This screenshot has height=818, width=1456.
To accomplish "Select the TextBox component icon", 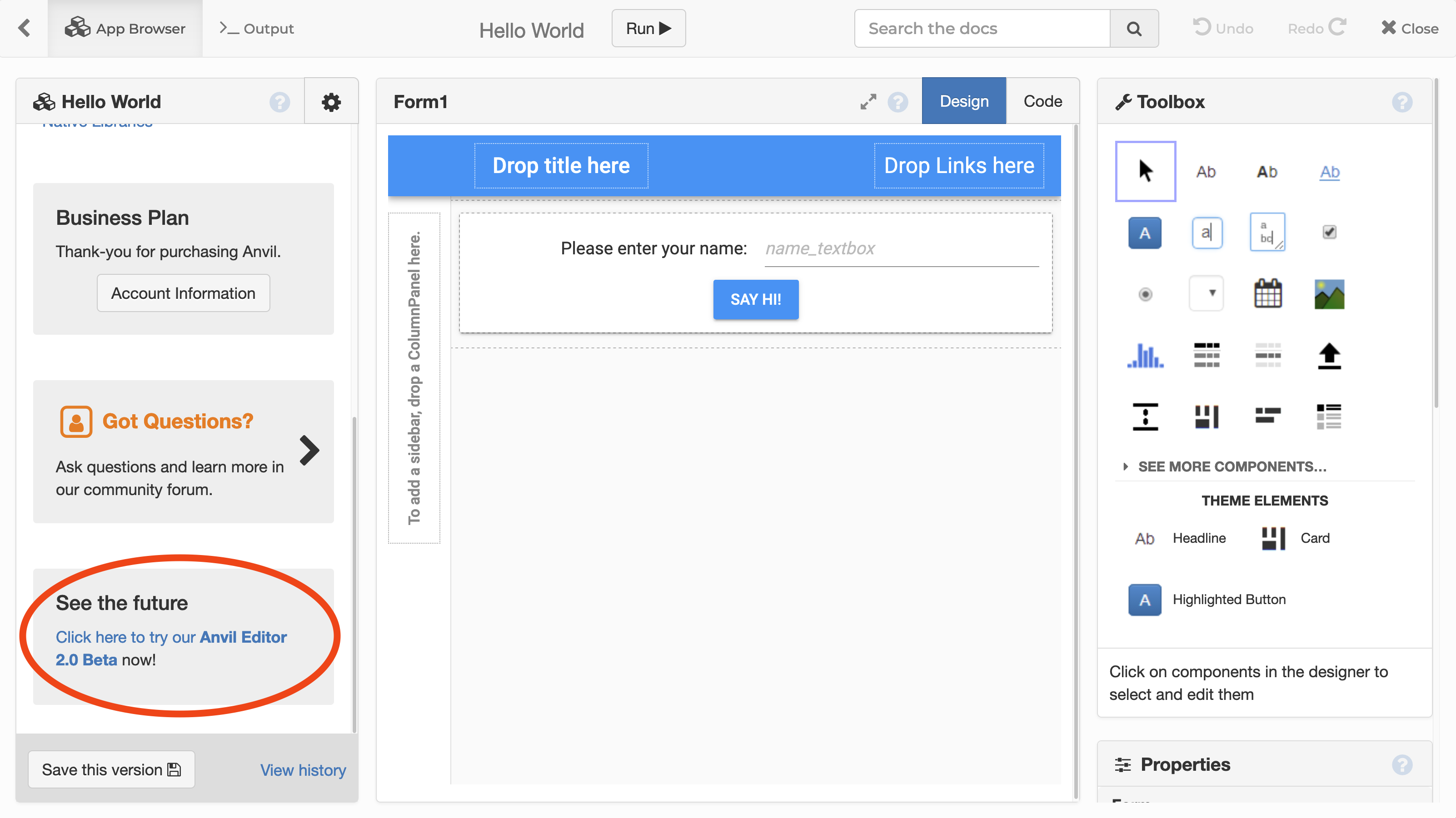I will click(x=1207, y=232).
